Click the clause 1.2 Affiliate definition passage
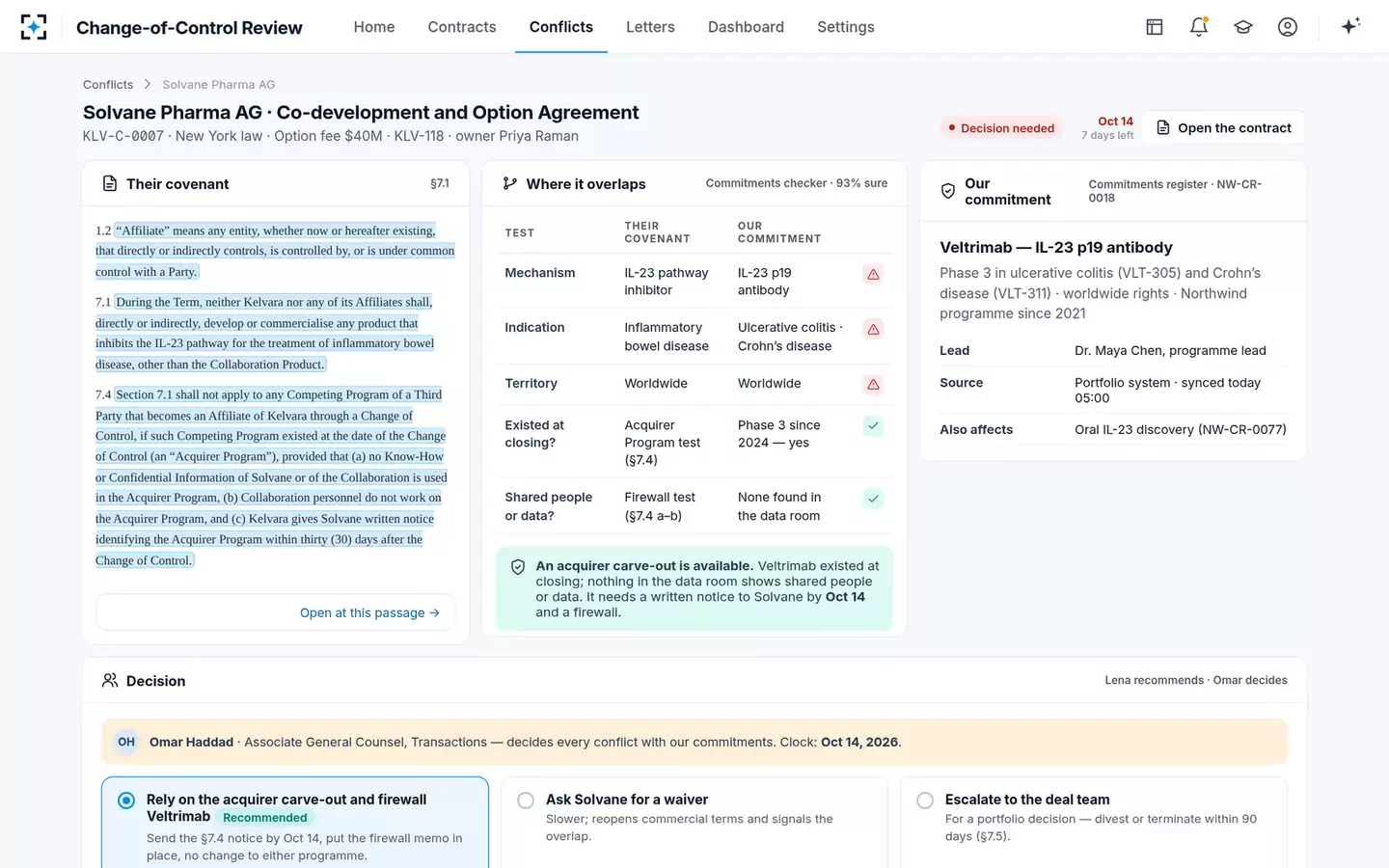Viewport: 1389px width, 868px height. point(275,251)
